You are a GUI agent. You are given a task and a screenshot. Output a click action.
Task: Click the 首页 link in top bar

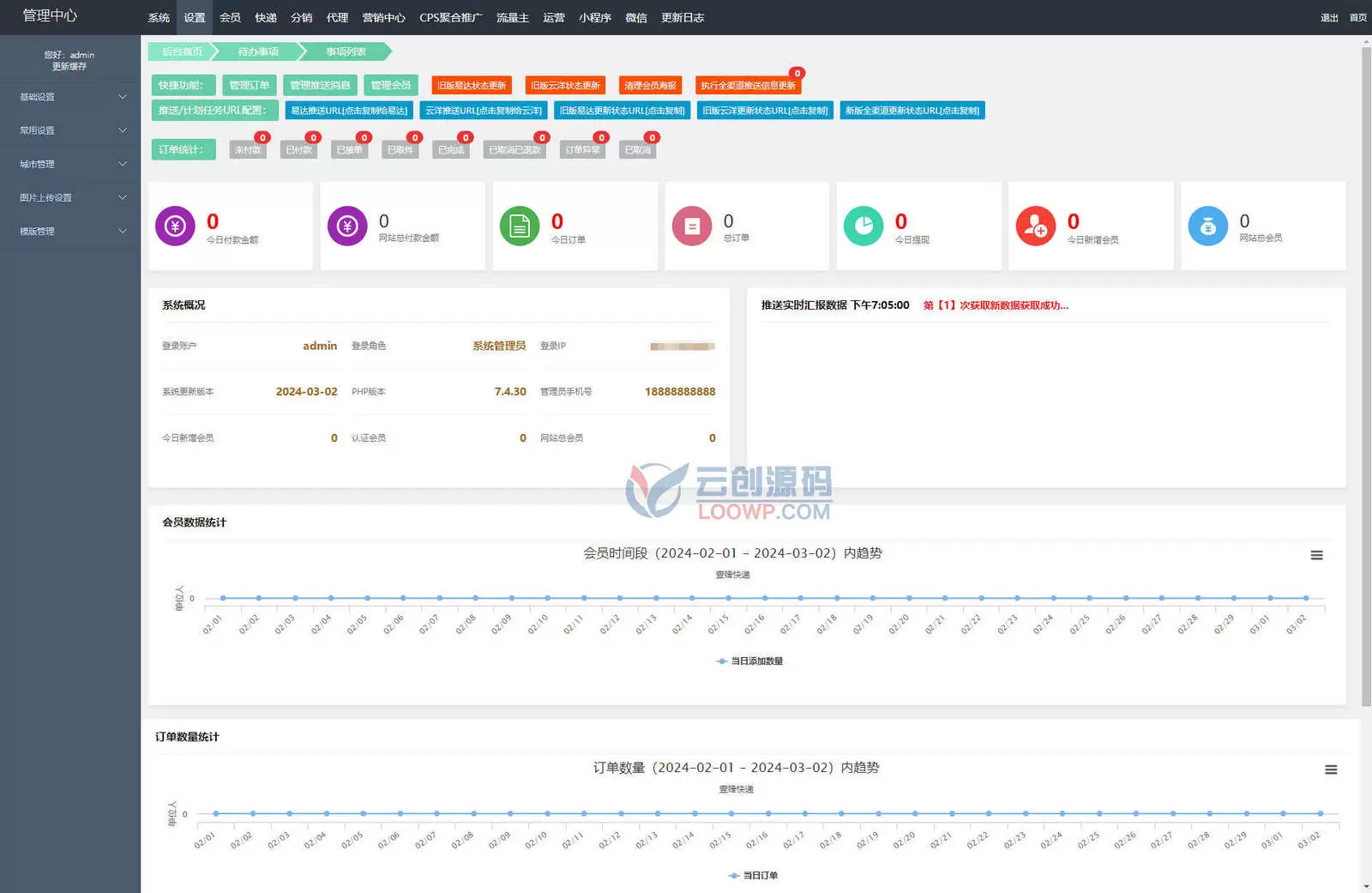click(x=1358, y=18)
